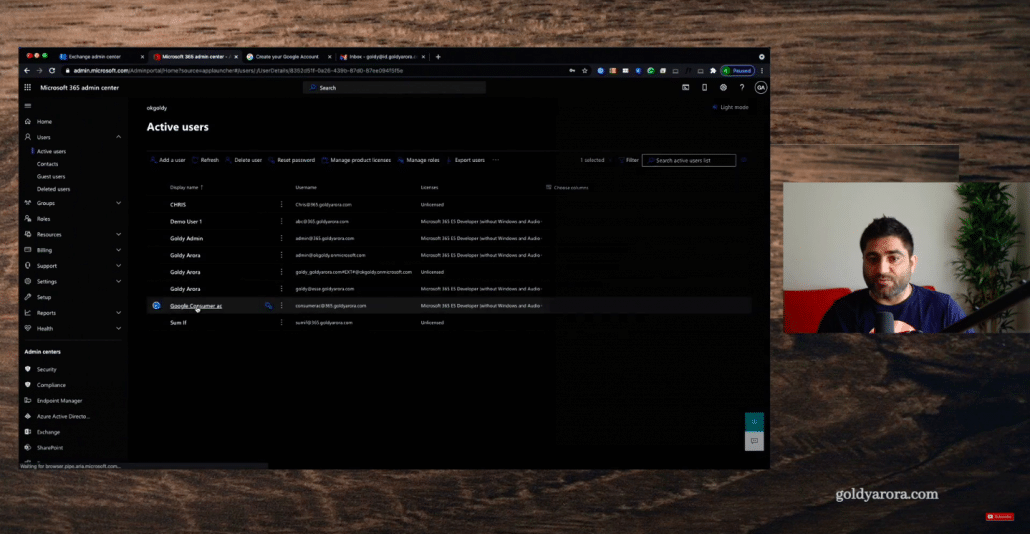1030x534 pixels.
Task: Click Refresh in users toolbar
Action: coord(206,160)
